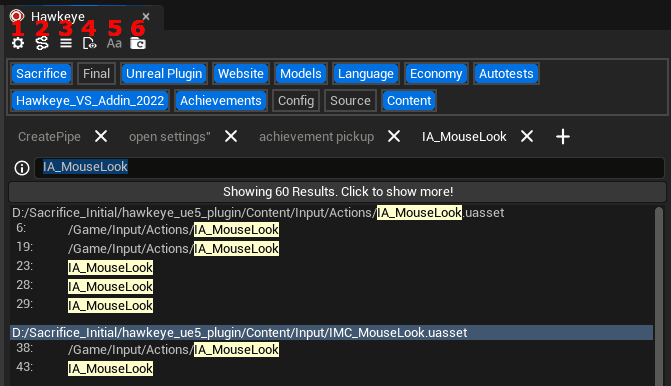
Task: Toggle the Achievements tag
Action: pos(221,101)
